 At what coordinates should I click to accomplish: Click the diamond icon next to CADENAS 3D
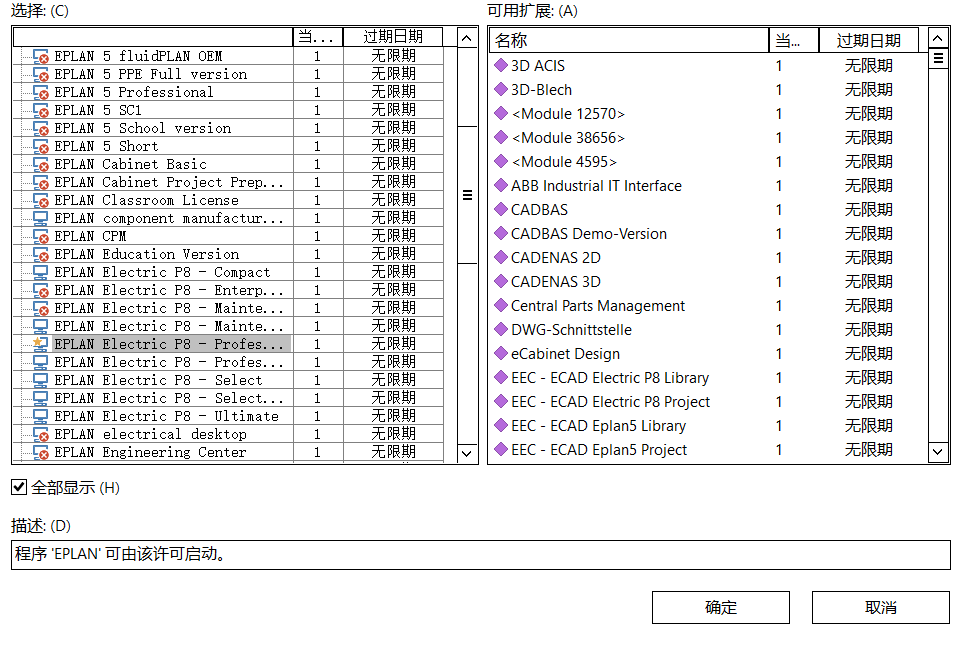(x=502, y=281)
